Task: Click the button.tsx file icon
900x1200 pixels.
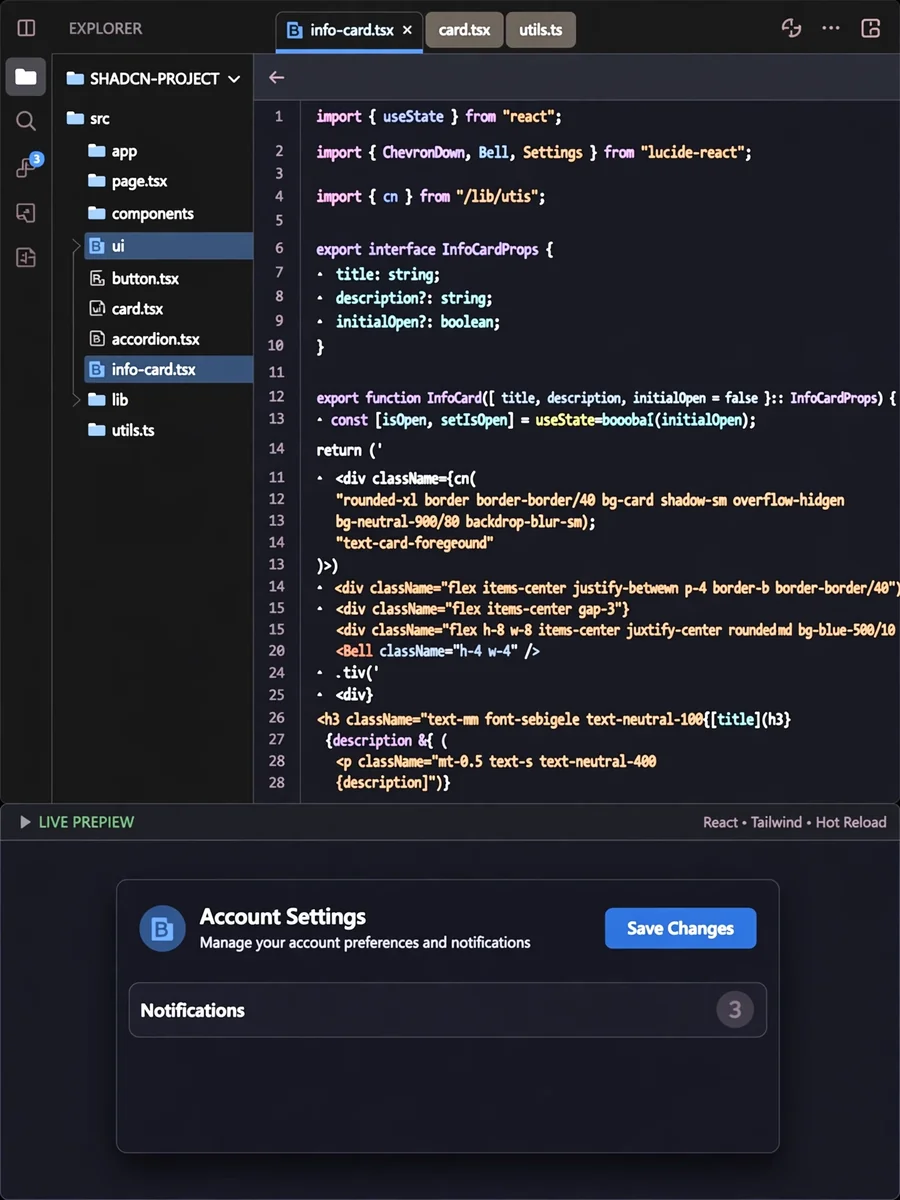Action: pos(97,278)
